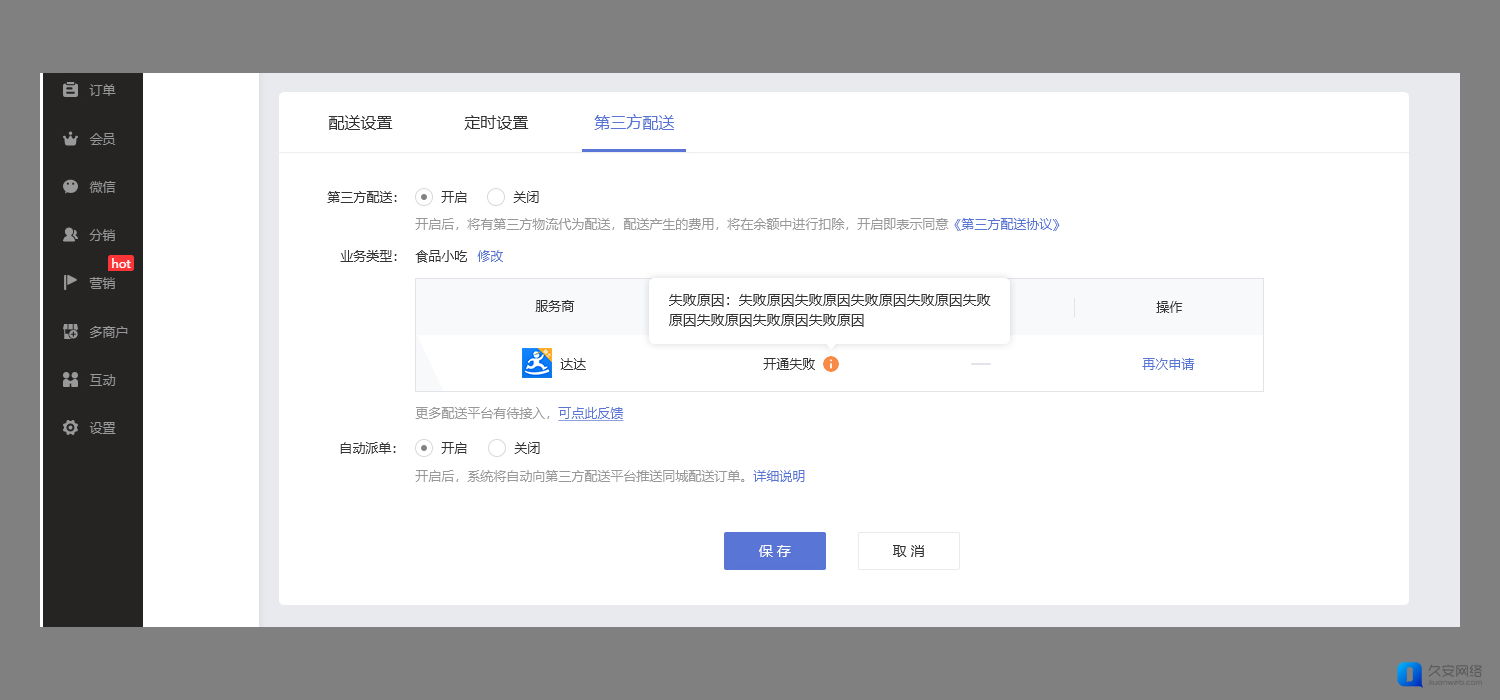Screen dimensions: 1500x700
Task: Click the 保存 save button
Action: (x=775, y=551)
